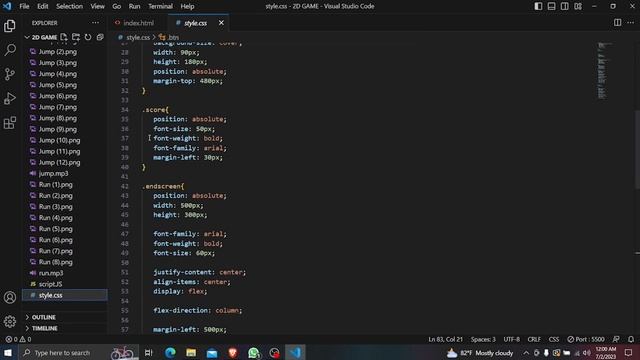The width and height of the screenshot is (640, 360).
Task: Change indentation via Spaces: 3
Action: pyautogui.click(x=483, y=339)
